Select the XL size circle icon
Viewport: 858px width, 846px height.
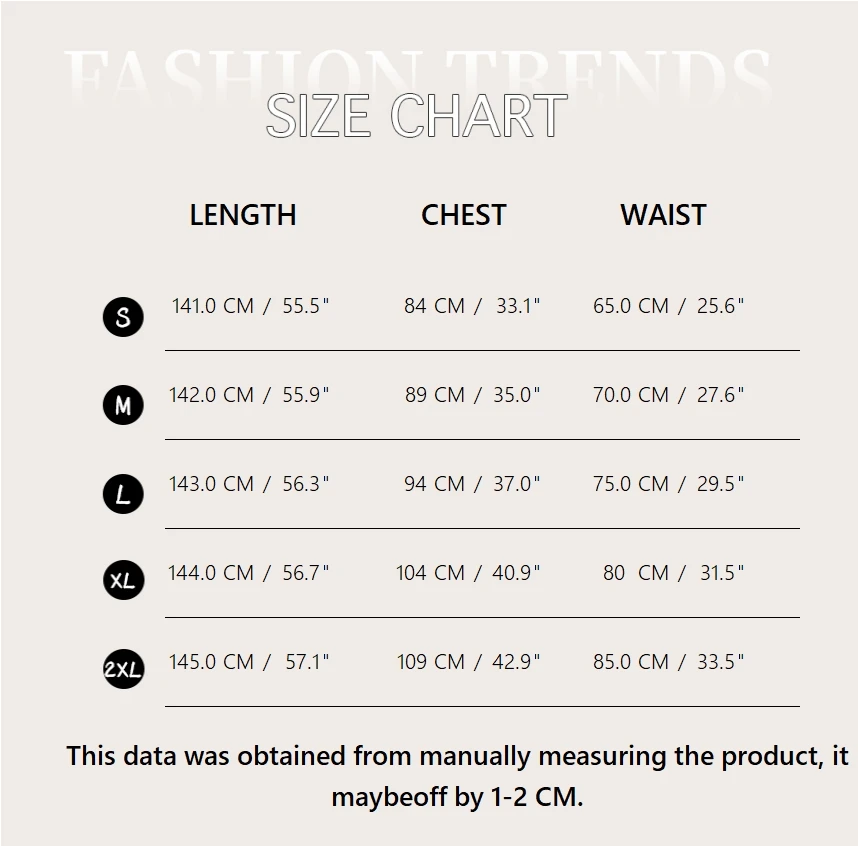tap(123, 580)
